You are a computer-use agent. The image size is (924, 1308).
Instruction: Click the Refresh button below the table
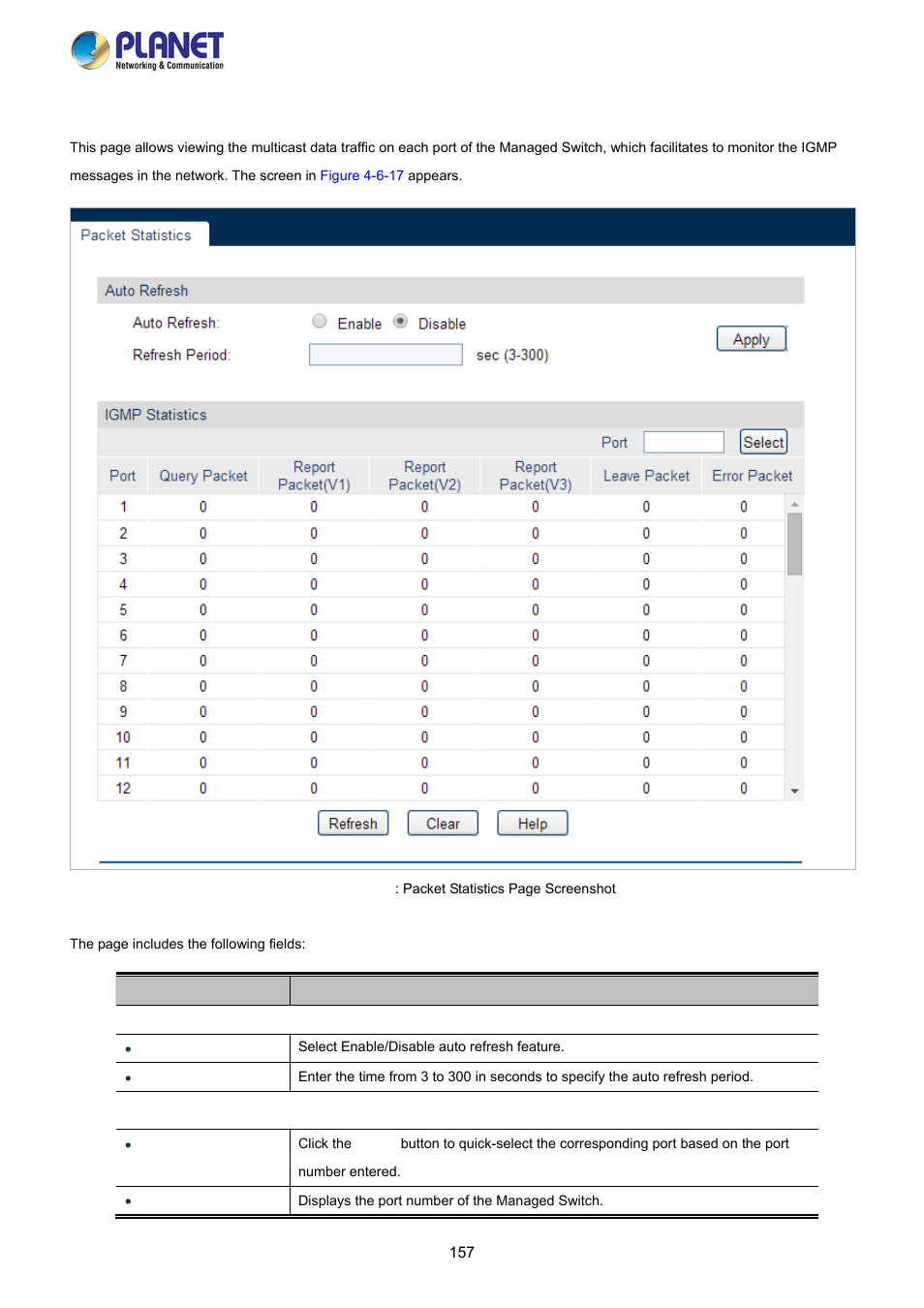point(353,824)
